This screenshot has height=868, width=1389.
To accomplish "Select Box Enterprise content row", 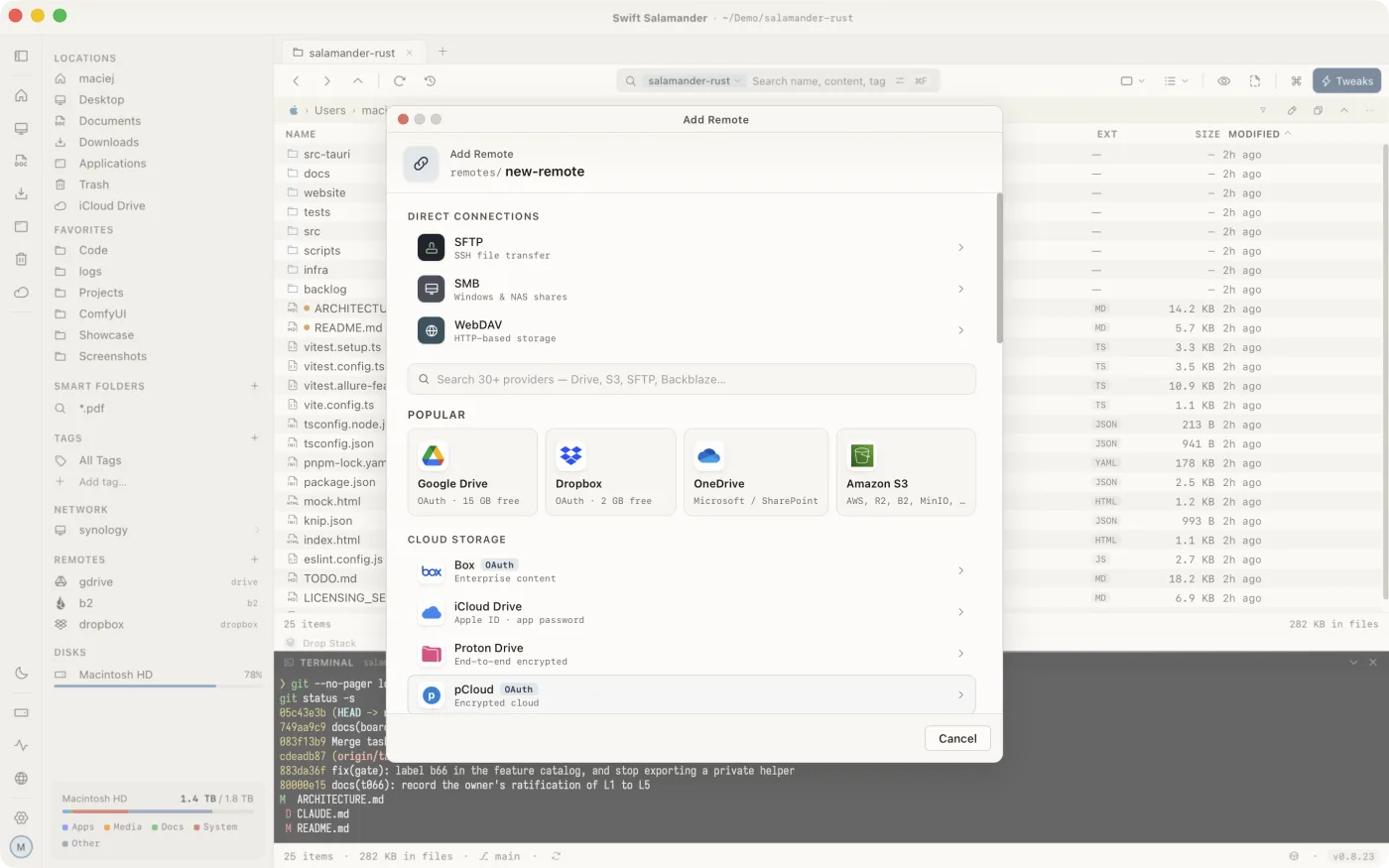I will [692, 571].
